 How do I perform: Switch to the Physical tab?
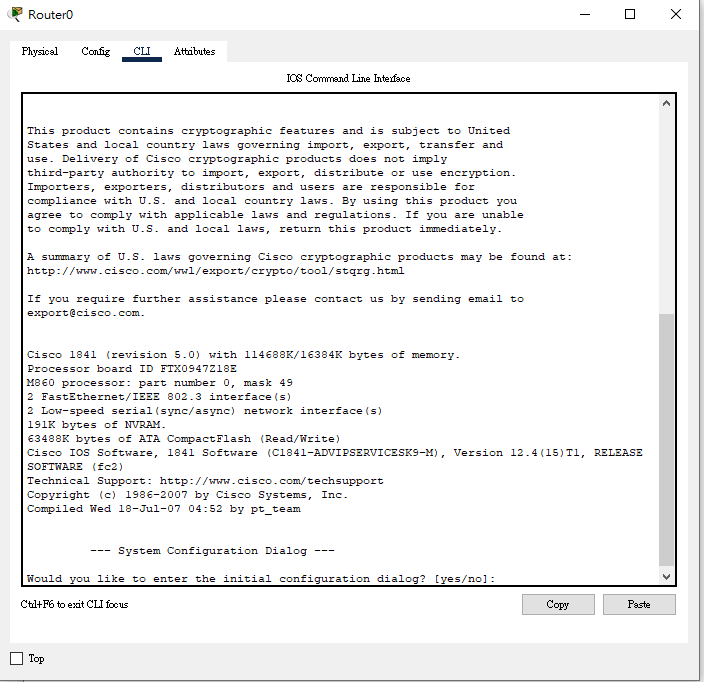click(40, 52)
